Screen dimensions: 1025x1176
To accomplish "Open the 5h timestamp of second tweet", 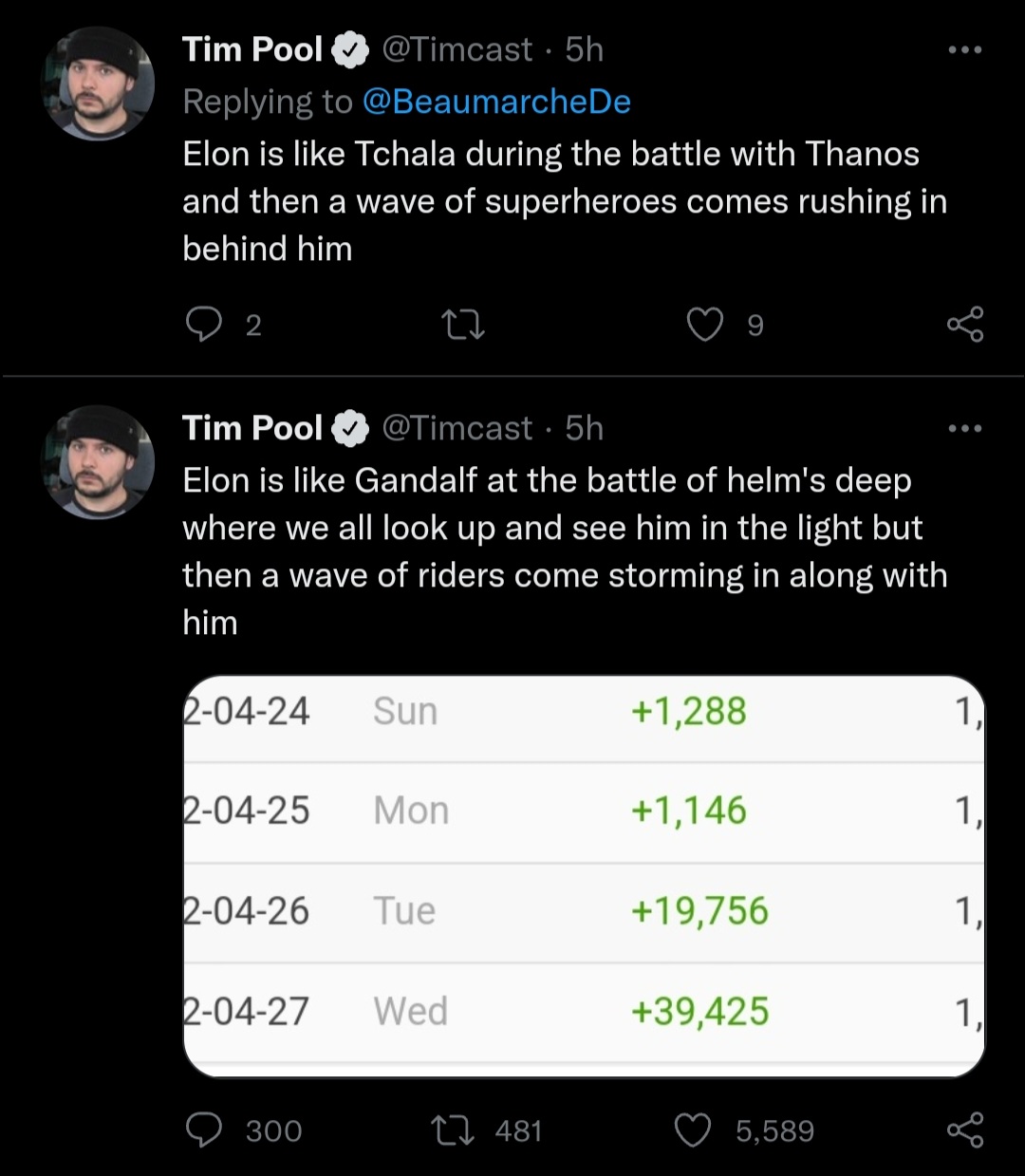I will point(584,428).
